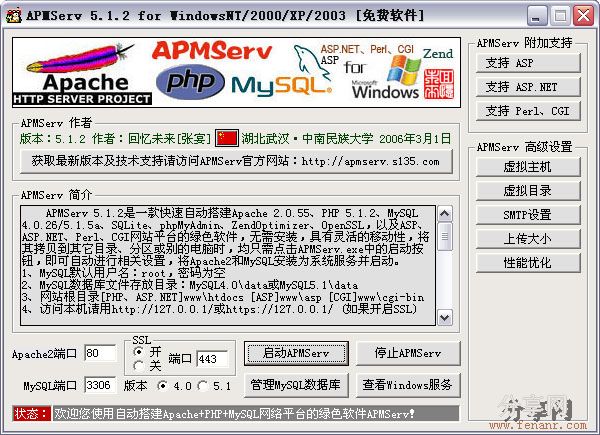600x435 pixels.
Task: Click the SSL 端口 input field showing 443
Action: click(x=212, y=359)
